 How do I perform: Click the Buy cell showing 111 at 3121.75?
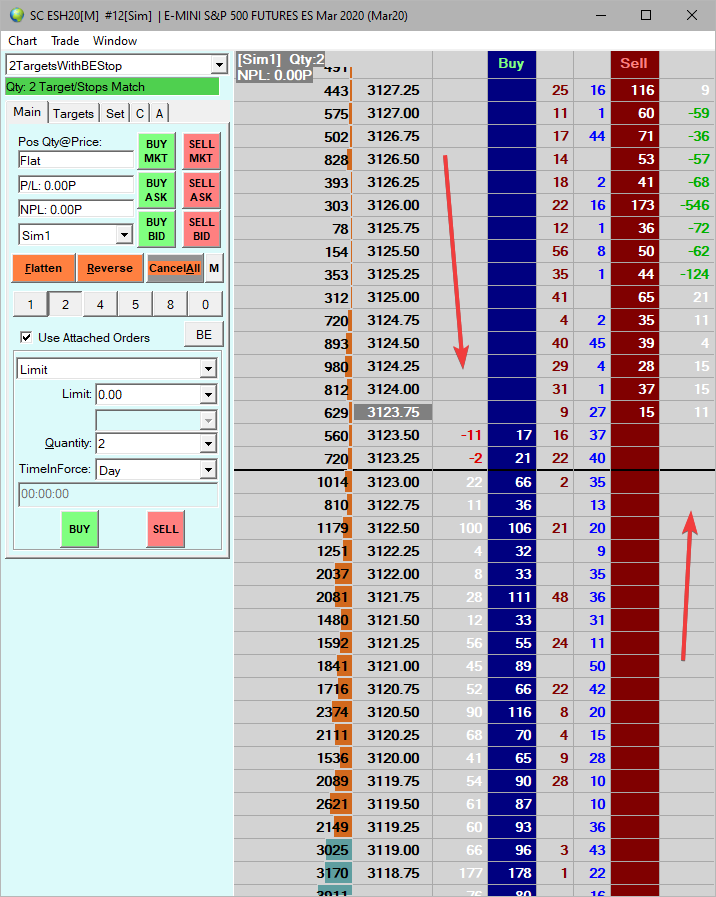pos(512,597)
